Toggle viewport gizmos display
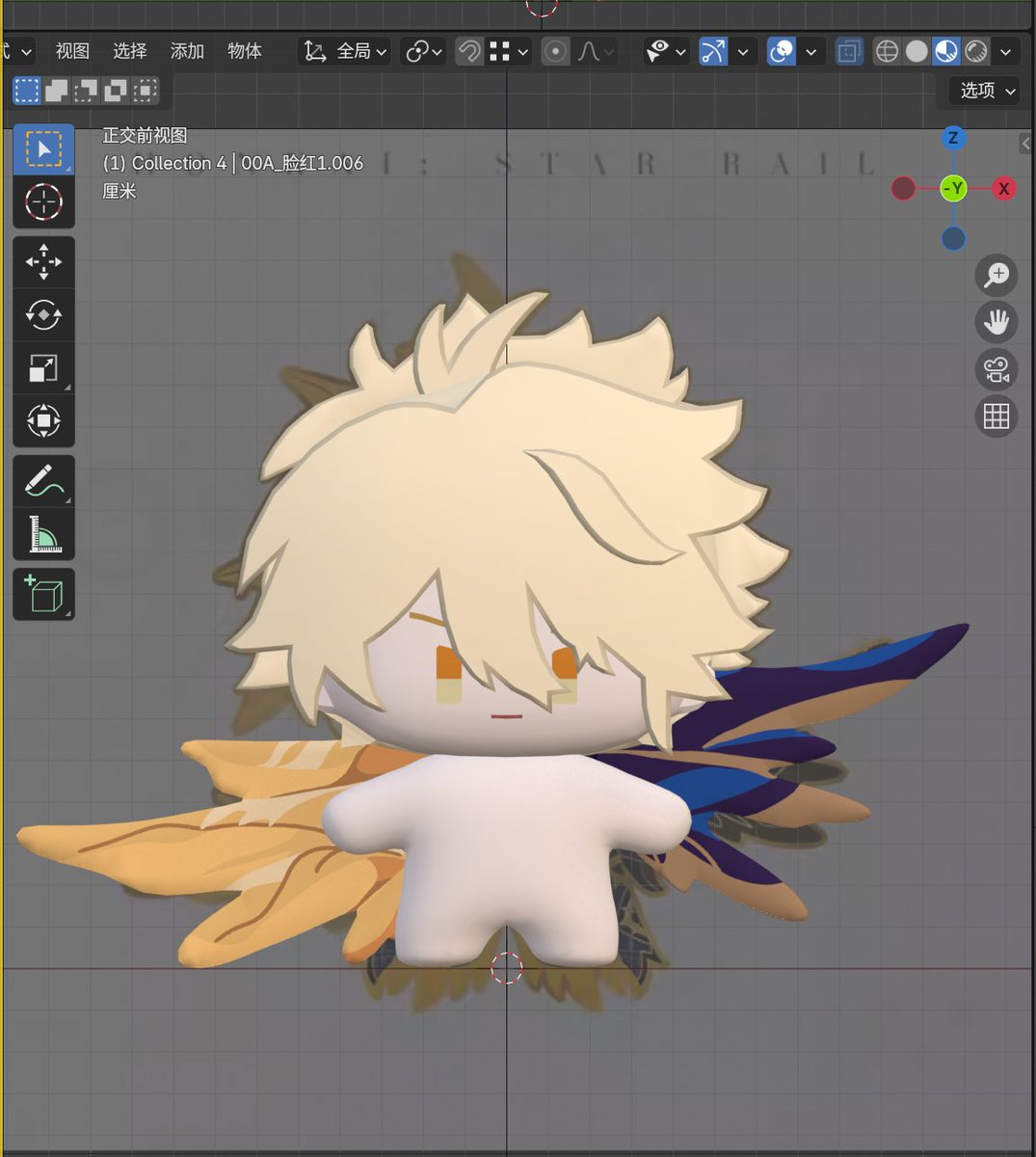 713,51
